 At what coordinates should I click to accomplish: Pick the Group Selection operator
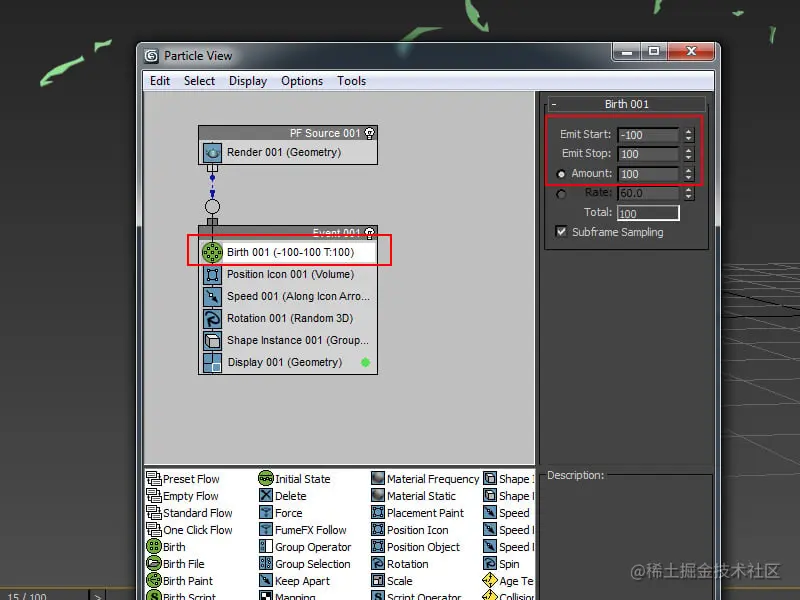coord(305,564)
